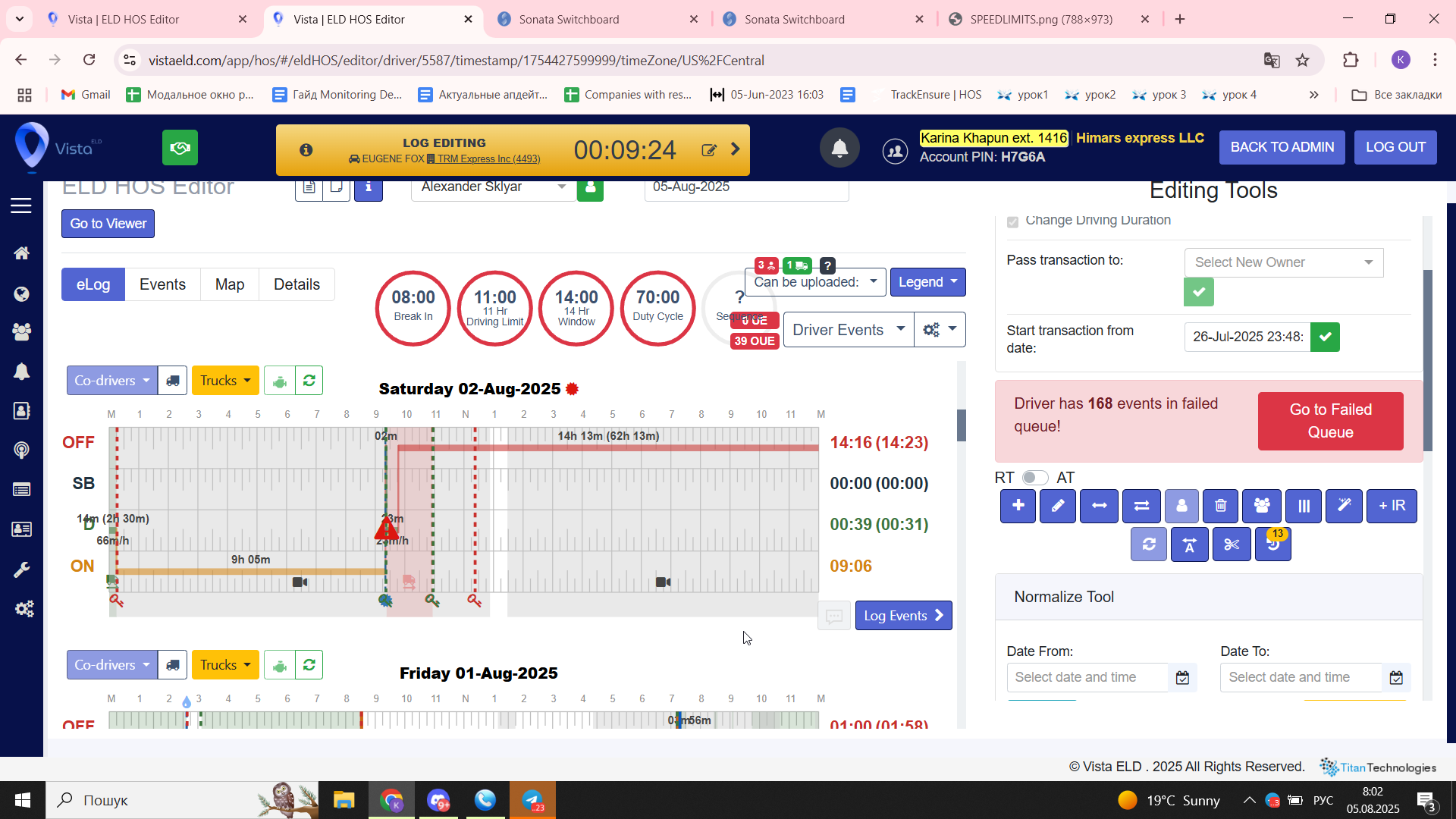This screenshot has width=1456, height=819.
Task: Open the gears settings icon in the sidebar
Action: click(x=24, y=609)
